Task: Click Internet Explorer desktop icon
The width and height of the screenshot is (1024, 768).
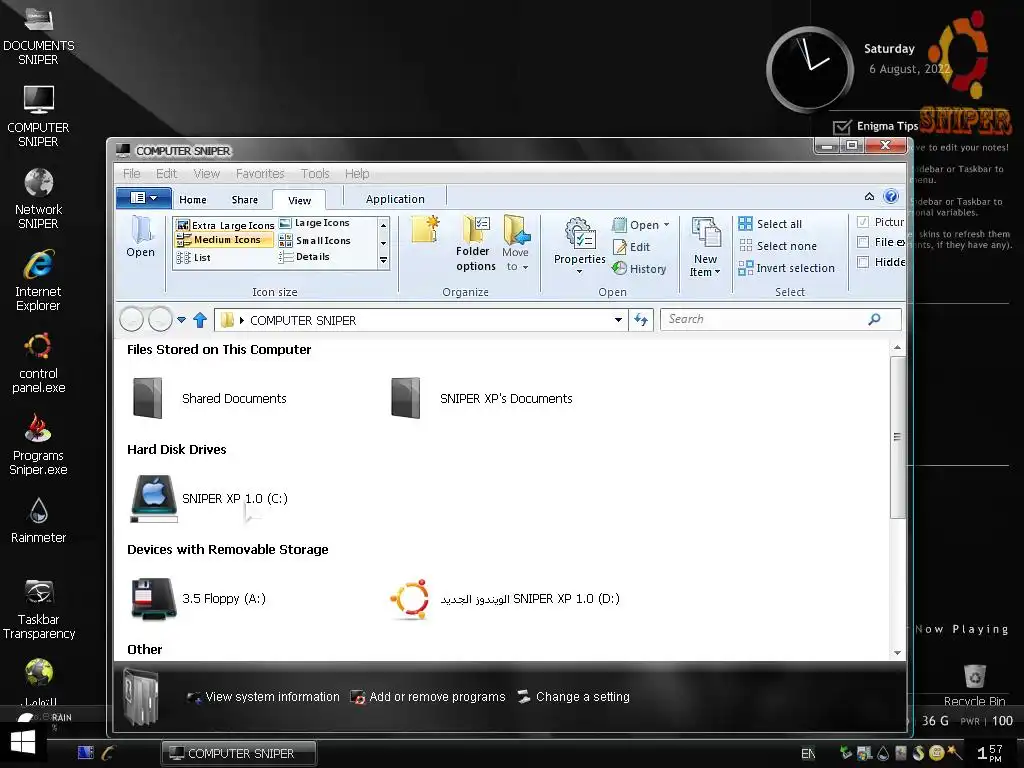Action: coord(38,280)
